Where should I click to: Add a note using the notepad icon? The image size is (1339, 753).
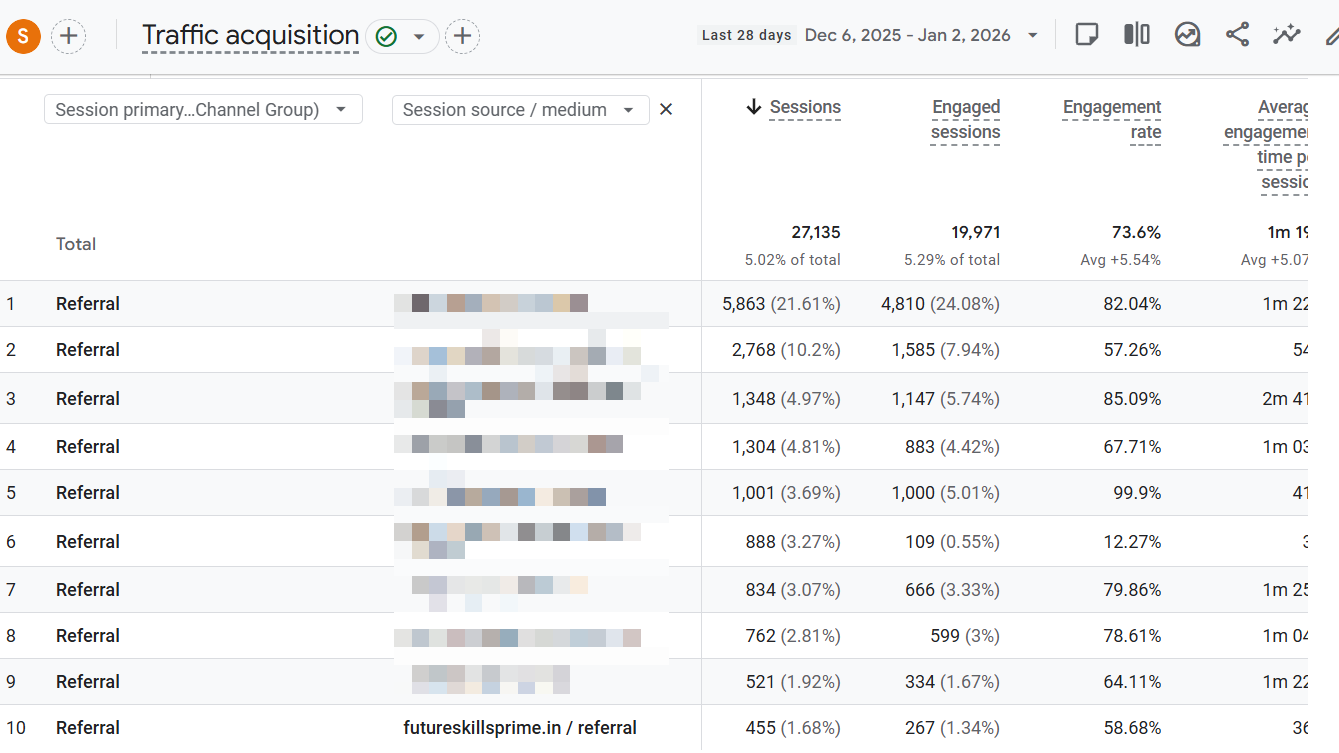coord(1087,33)
